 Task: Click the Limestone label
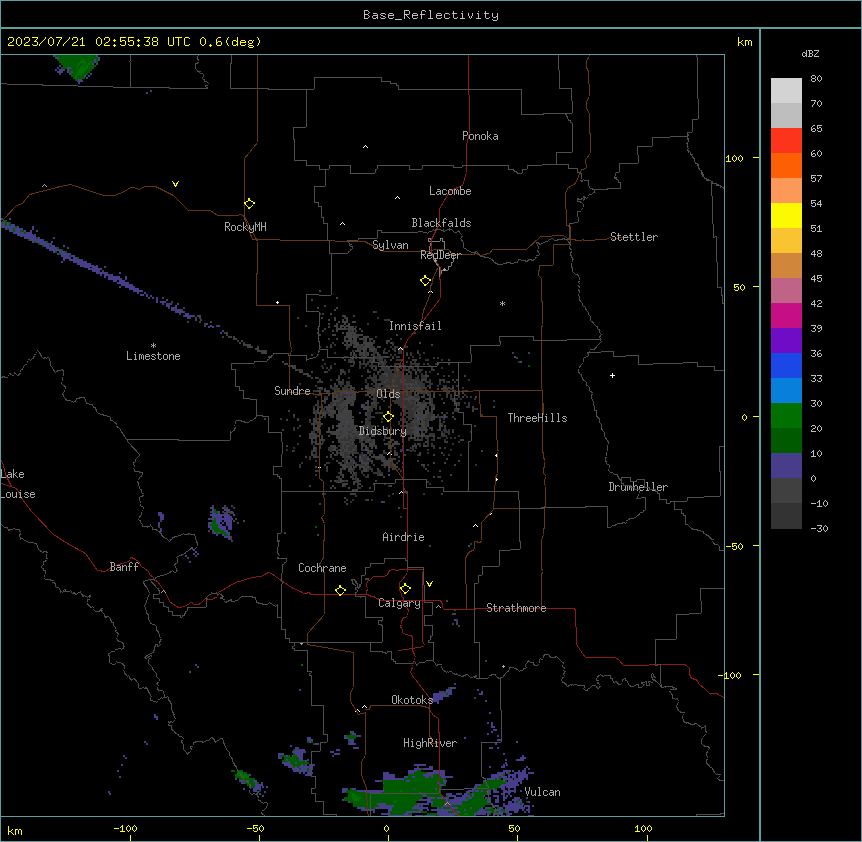[x=153, y=356]
